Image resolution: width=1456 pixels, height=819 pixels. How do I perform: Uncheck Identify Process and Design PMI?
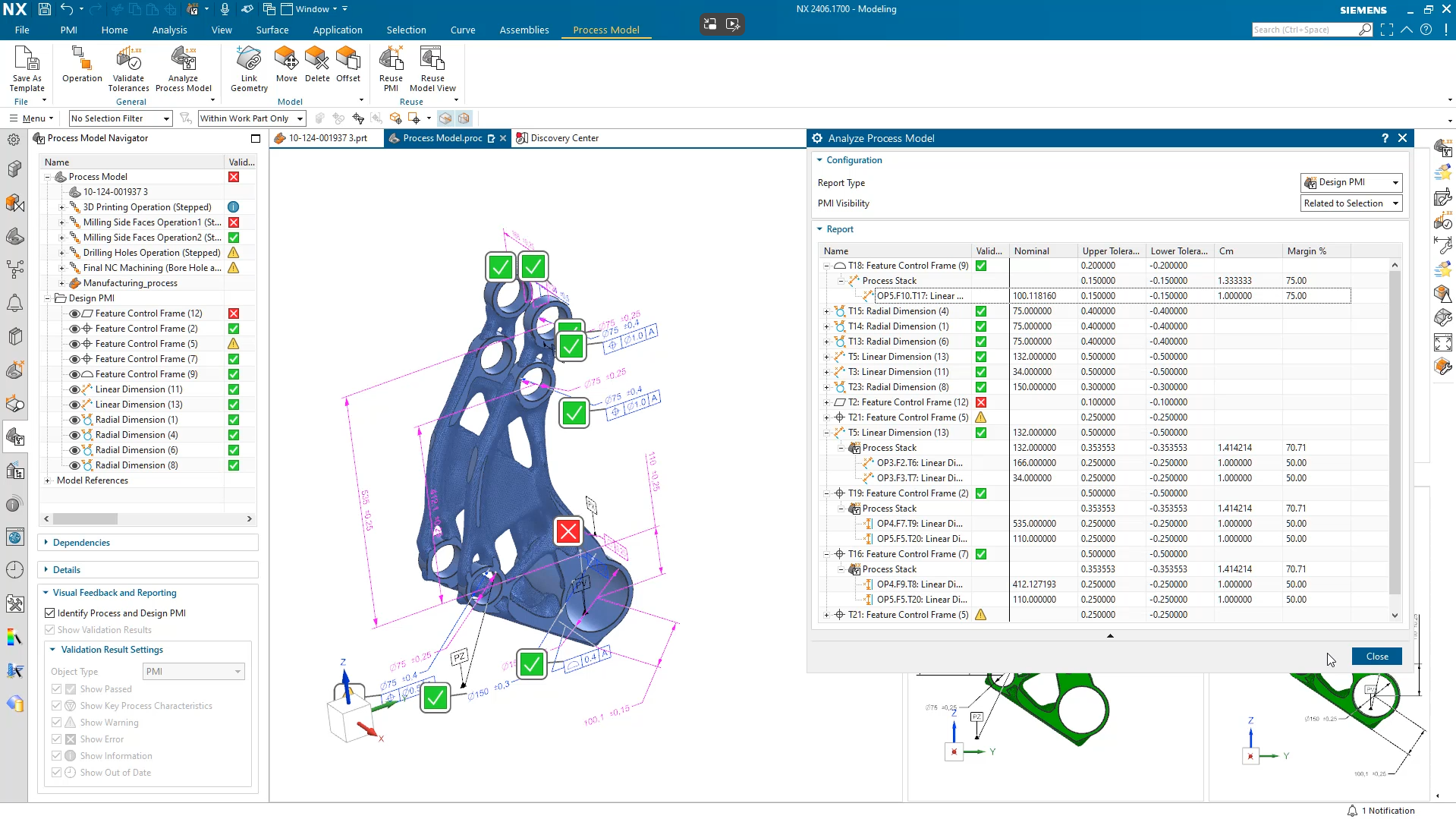click(49, 613)
